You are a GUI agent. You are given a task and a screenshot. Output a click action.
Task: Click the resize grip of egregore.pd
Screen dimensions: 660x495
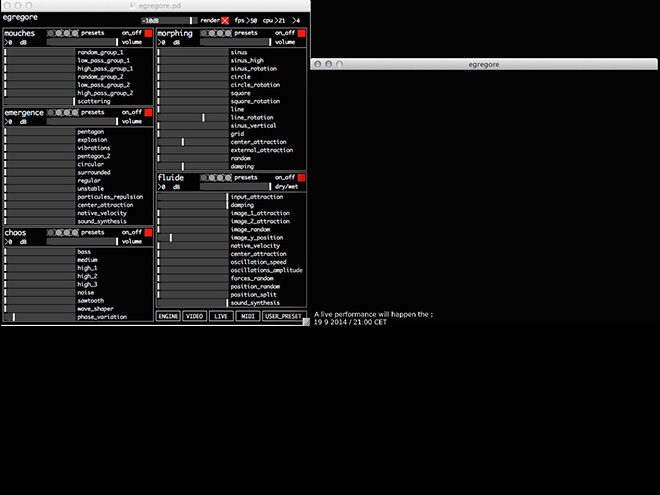point(306,322)
